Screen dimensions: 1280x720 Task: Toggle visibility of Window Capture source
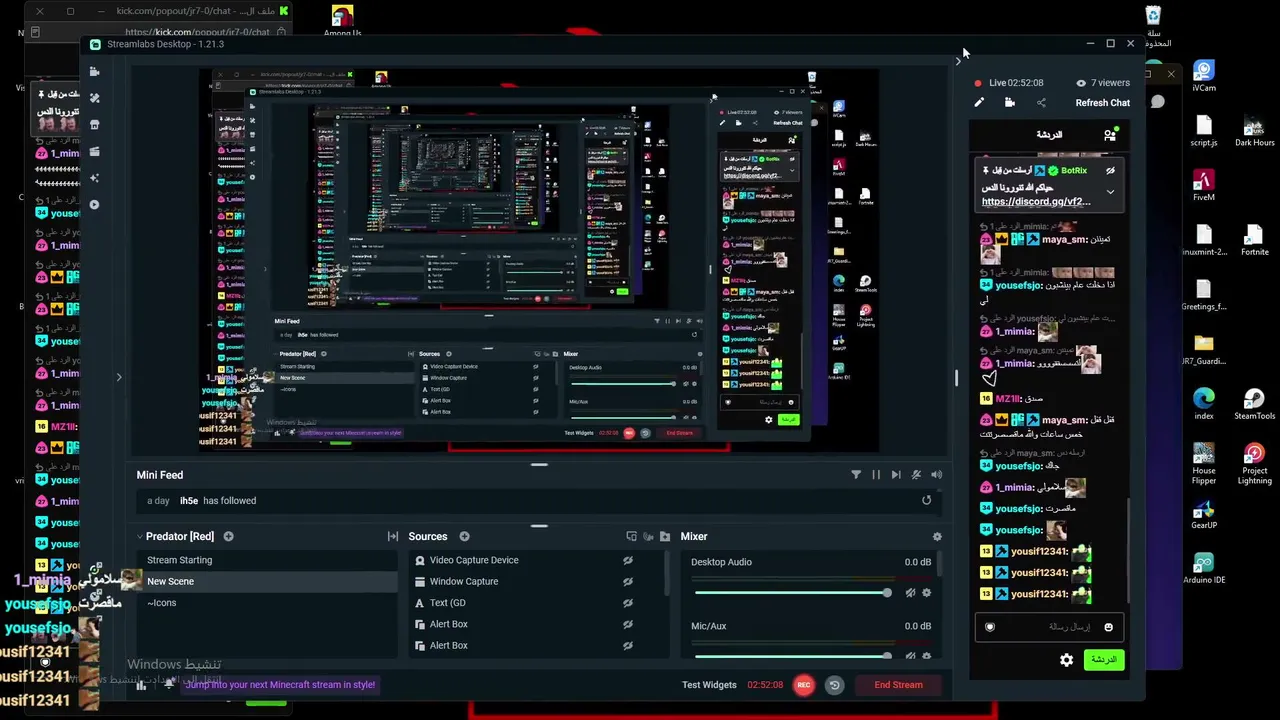coord(628,581)
